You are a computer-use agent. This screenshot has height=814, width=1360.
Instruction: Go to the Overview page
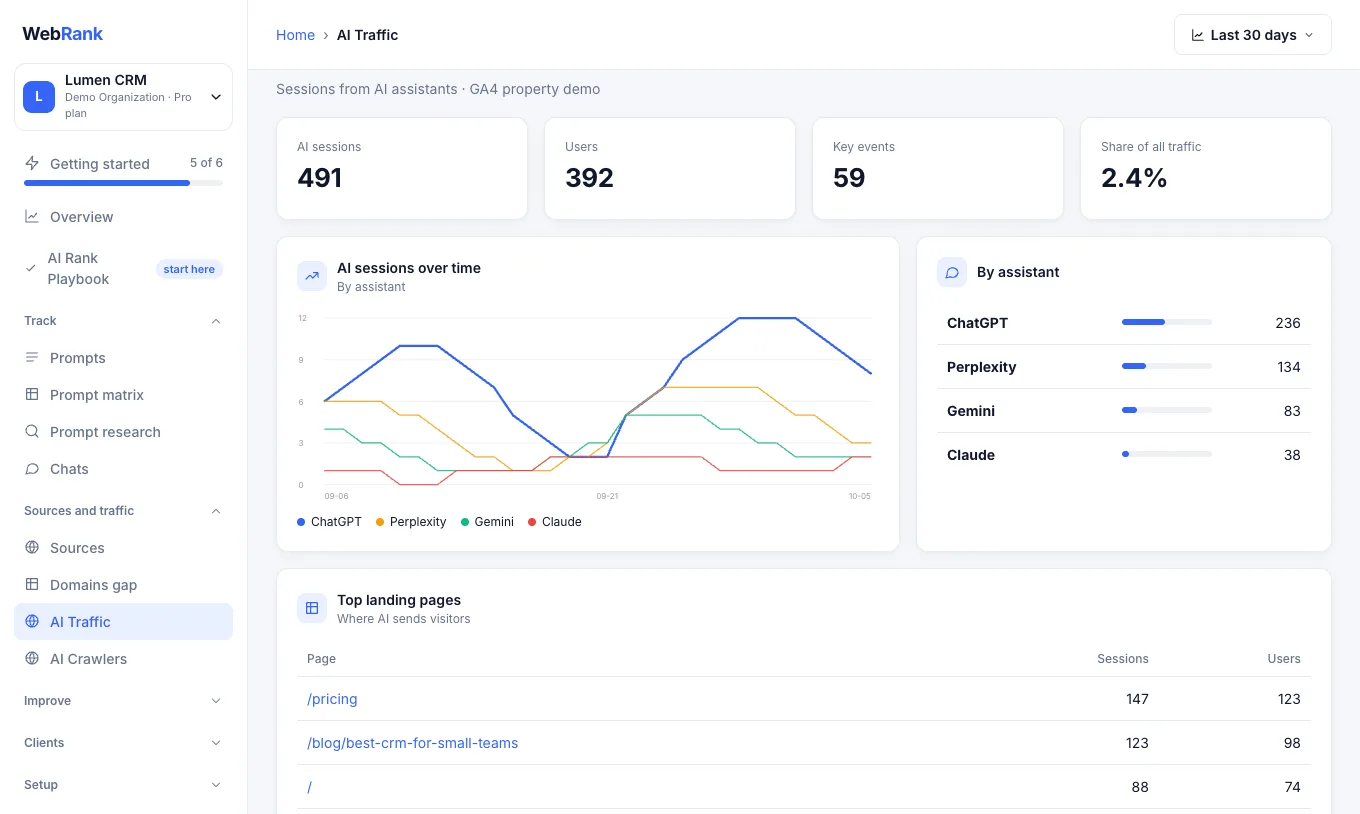[123, 217]
